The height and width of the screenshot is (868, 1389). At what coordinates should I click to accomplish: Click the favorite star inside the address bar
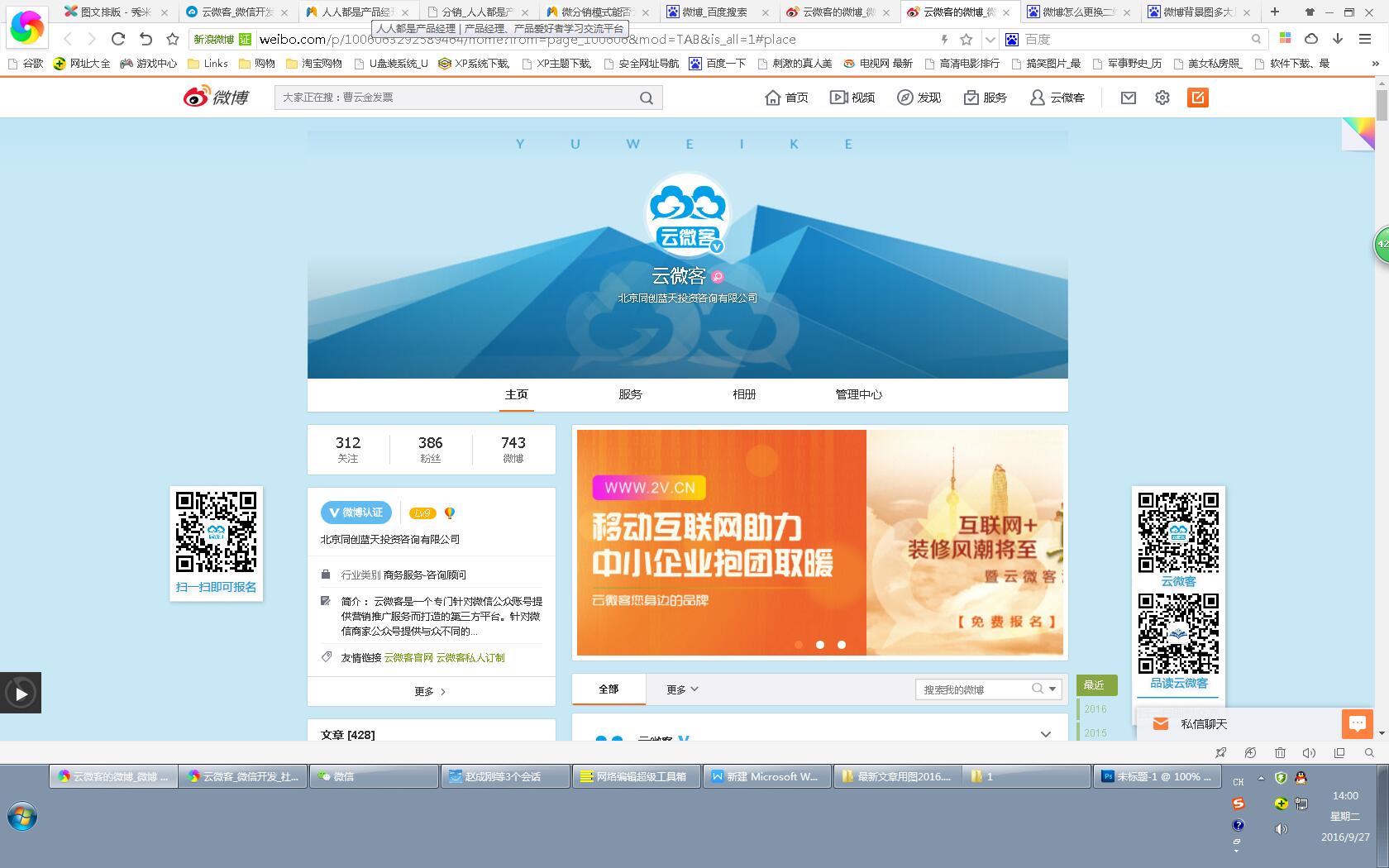pos(966,39)
